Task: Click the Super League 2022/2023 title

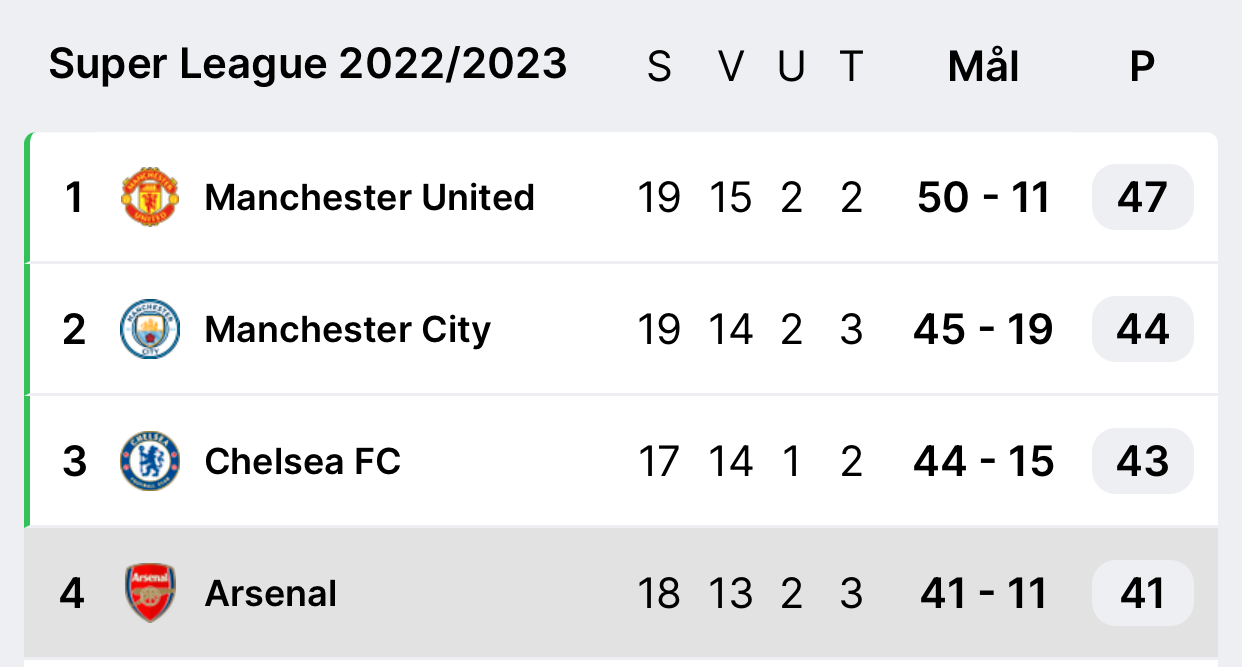Action: click(308, 65)
